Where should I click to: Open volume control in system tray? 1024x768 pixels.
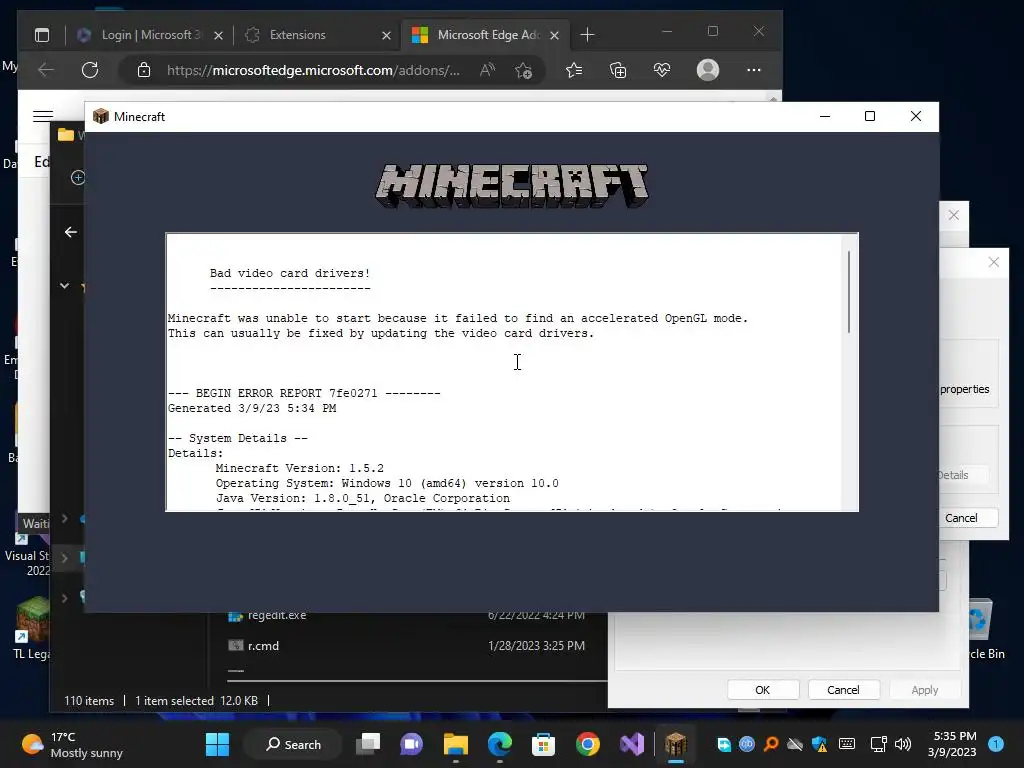(x=903, y=744)
